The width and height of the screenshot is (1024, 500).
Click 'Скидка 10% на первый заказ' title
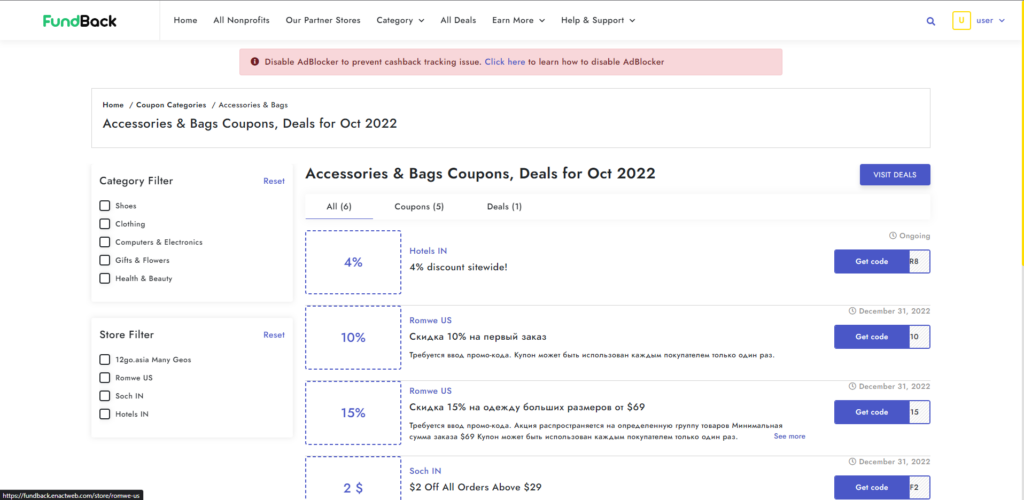(478, 337)
